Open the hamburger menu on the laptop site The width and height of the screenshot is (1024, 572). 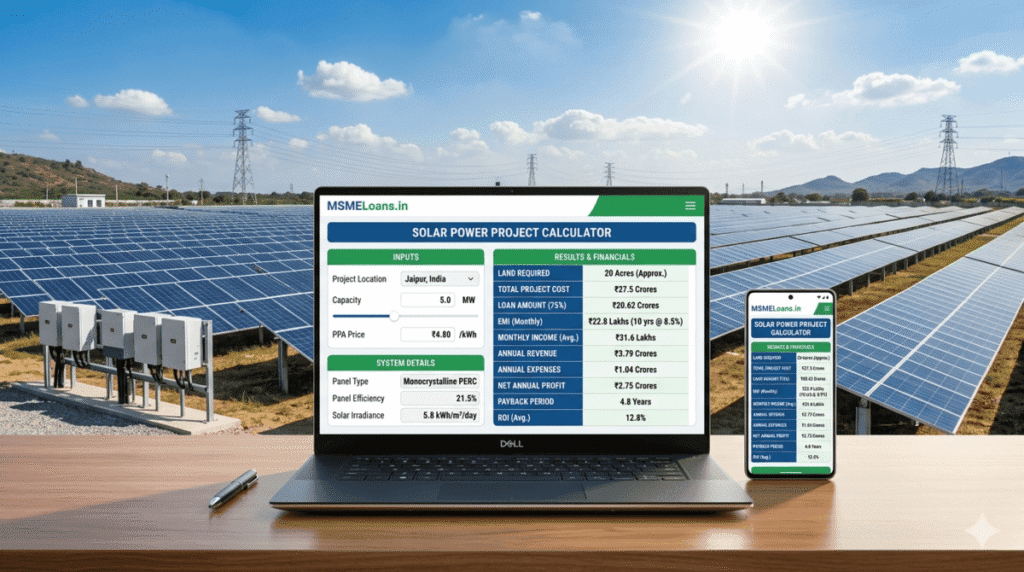tap(690, 206)
